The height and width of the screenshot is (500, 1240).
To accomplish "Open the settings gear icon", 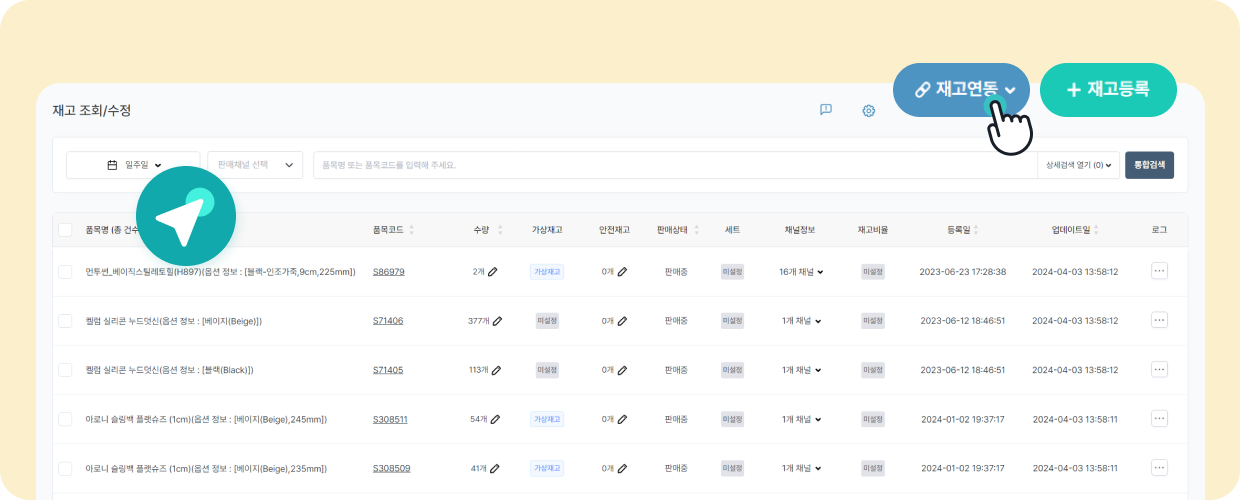I will pyautogui.click(x=869, y=110).
